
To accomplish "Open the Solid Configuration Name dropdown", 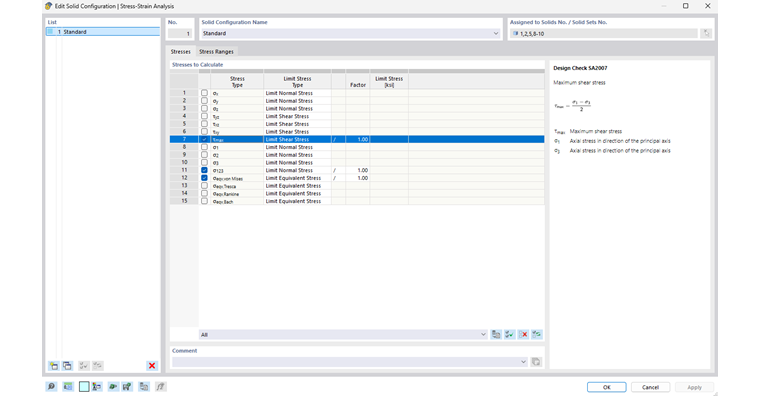I will pos(496,33).
